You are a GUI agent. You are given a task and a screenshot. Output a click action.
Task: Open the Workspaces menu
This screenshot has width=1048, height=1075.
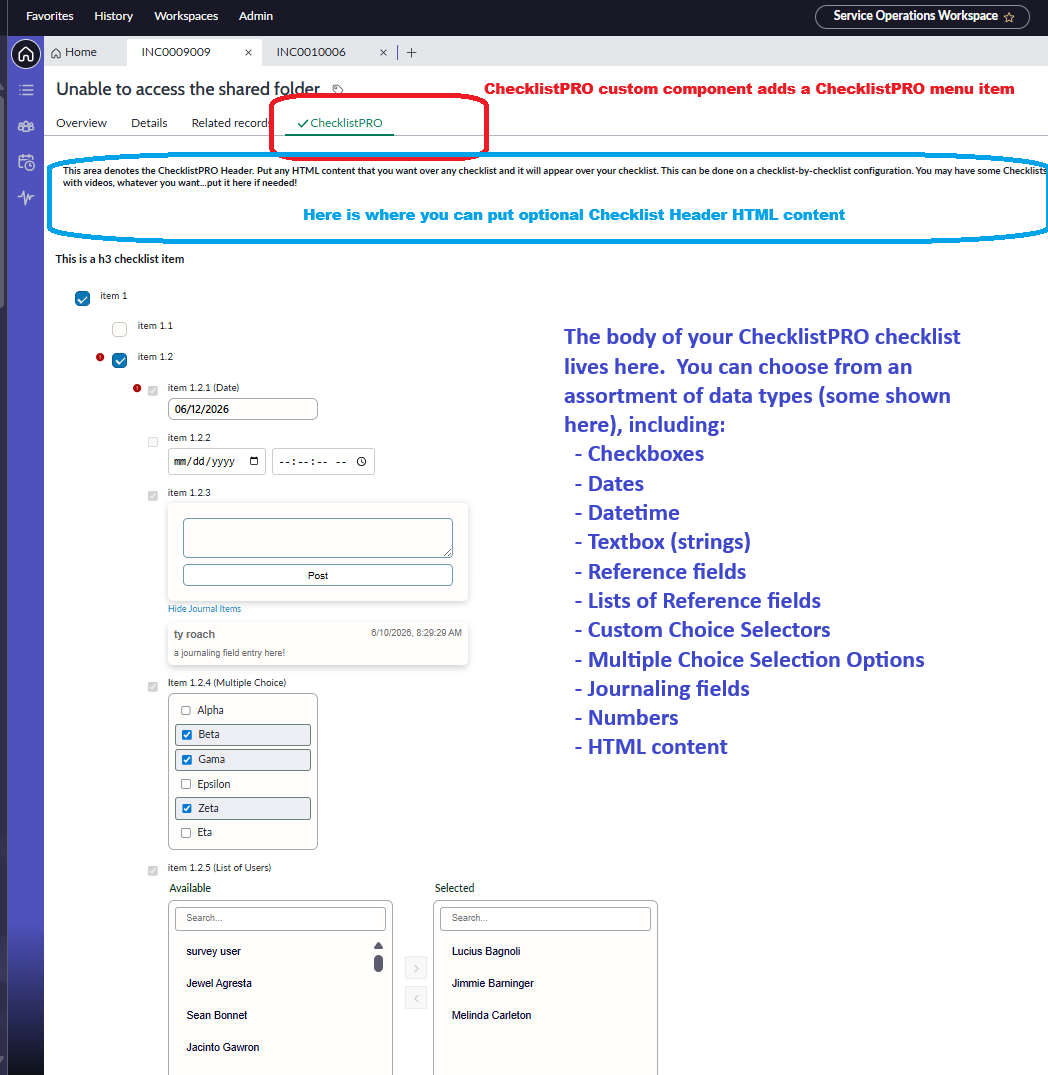tap(186, 16)
